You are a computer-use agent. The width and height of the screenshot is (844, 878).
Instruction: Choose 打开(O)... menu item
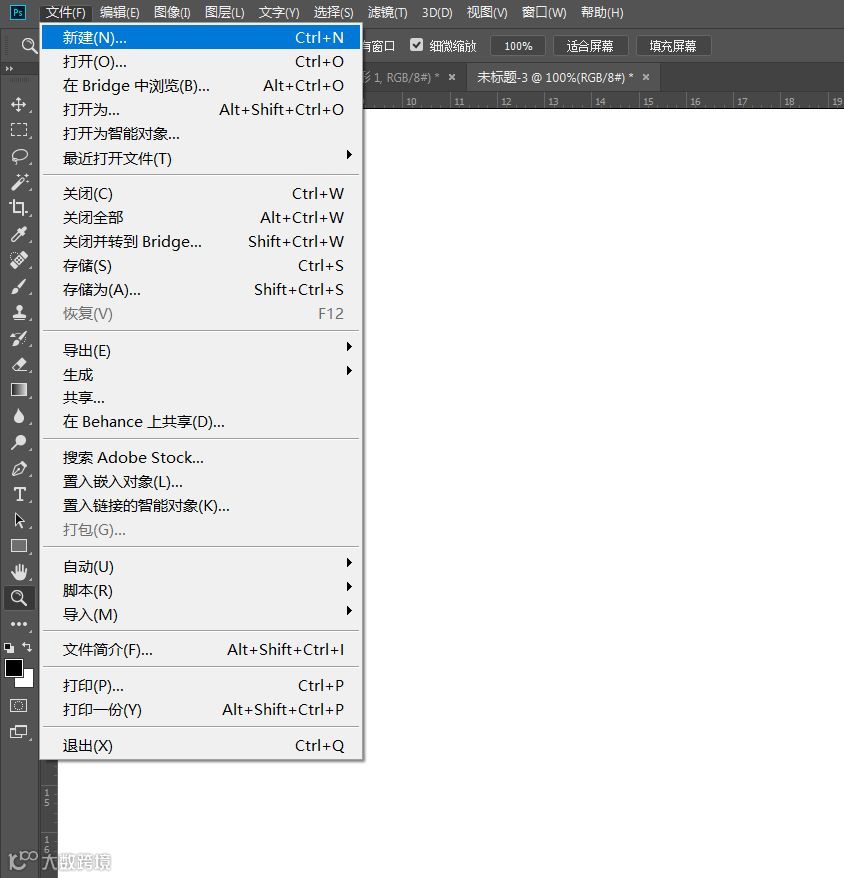click(x=202, y=62)
